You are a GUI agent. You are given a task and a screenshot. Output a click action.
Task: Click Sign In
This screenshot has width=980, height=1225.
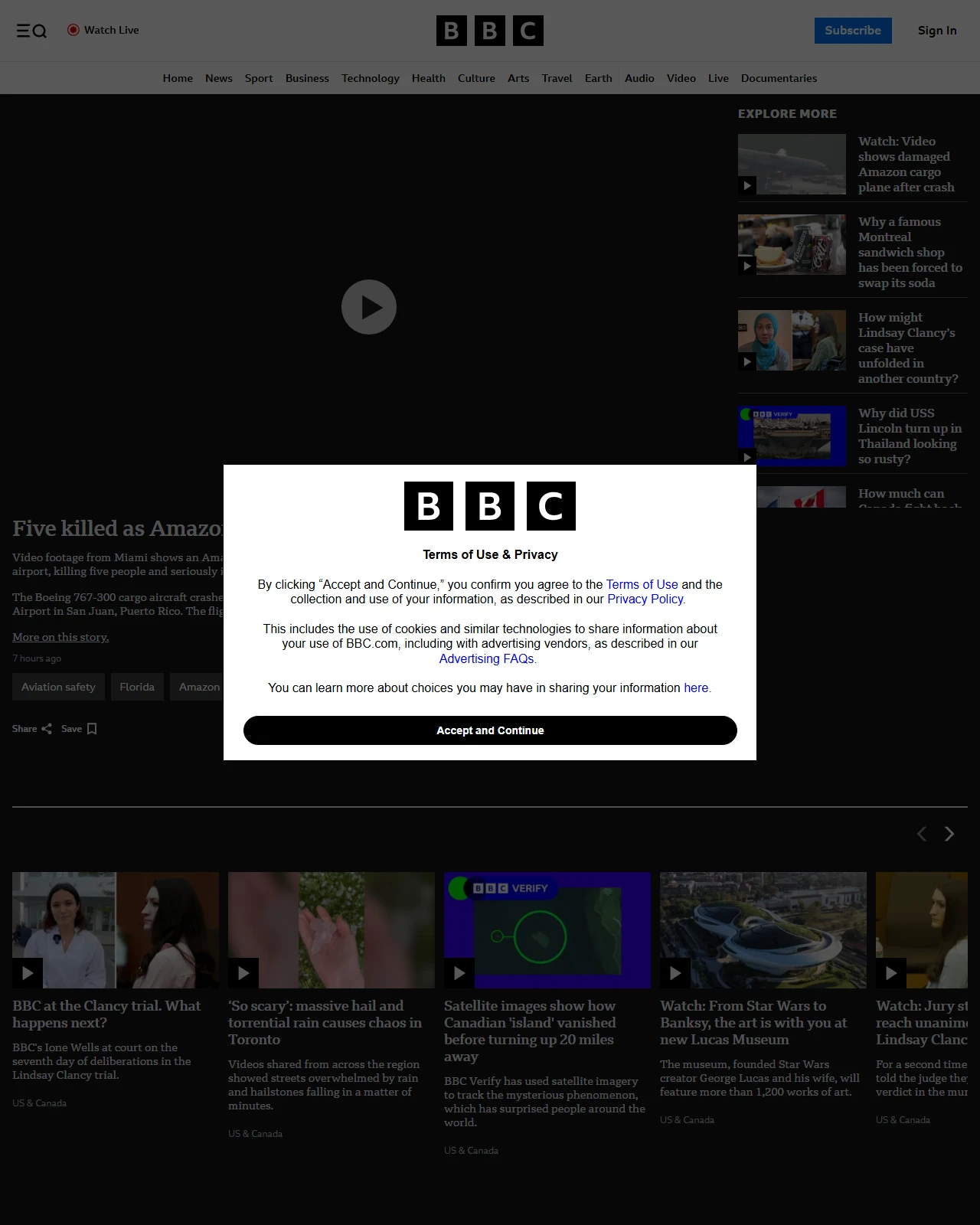[937, 31]
